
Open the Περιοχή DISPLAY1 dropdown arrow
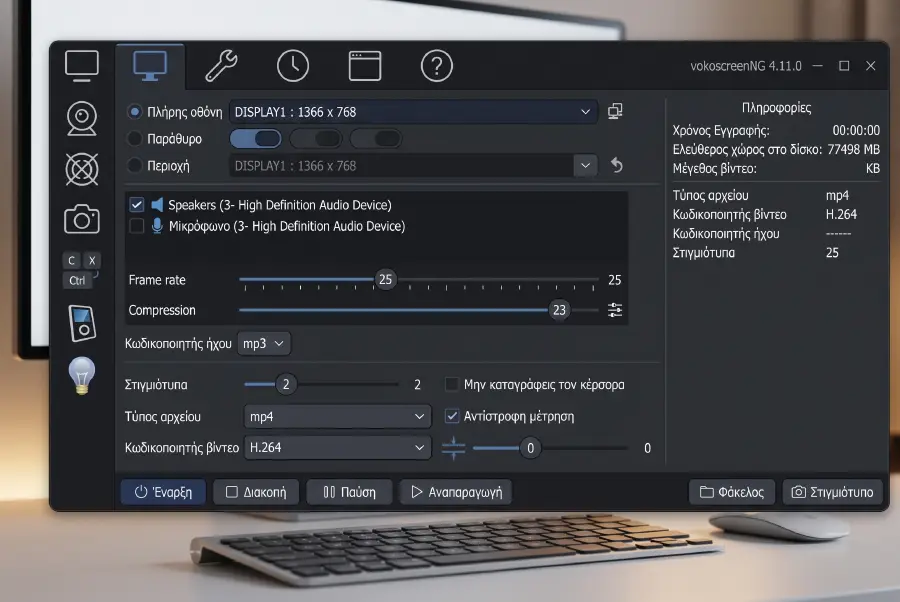[585, 166]
